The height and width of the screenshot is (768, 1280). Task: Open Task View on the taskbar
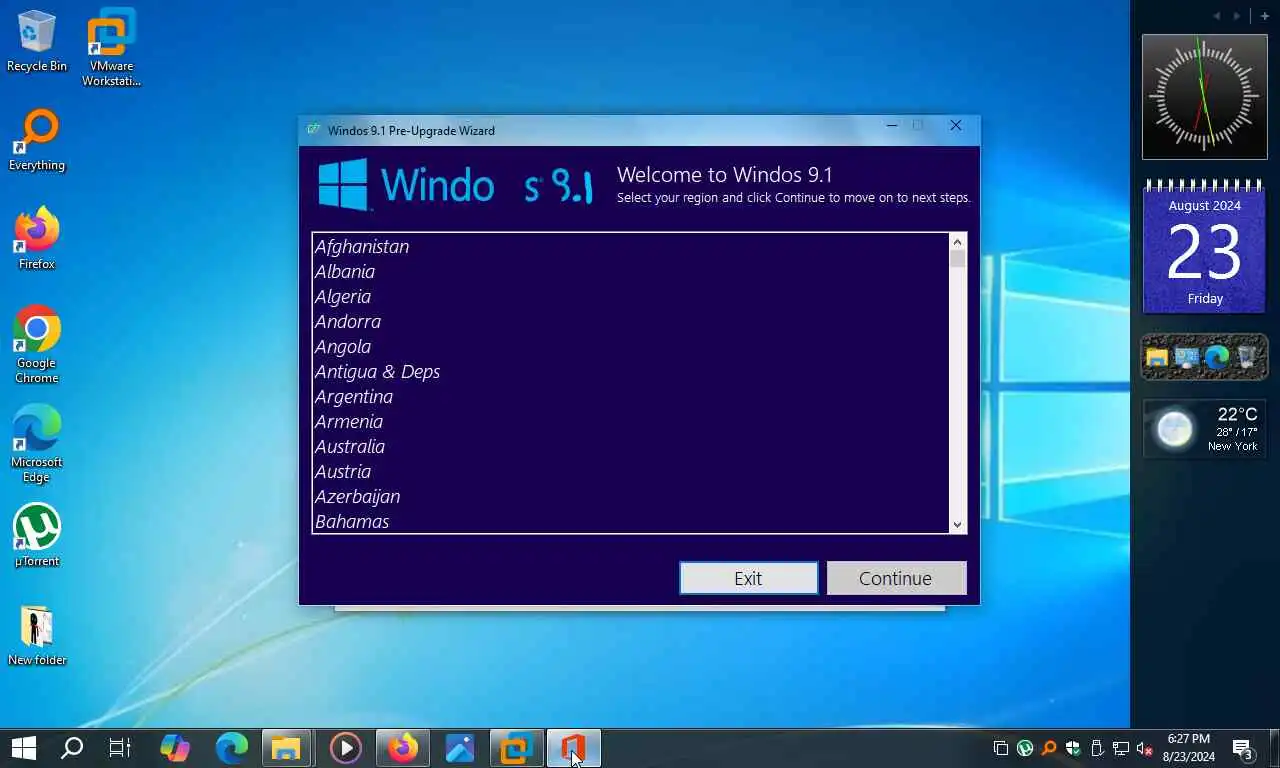(x=120, y=748)
